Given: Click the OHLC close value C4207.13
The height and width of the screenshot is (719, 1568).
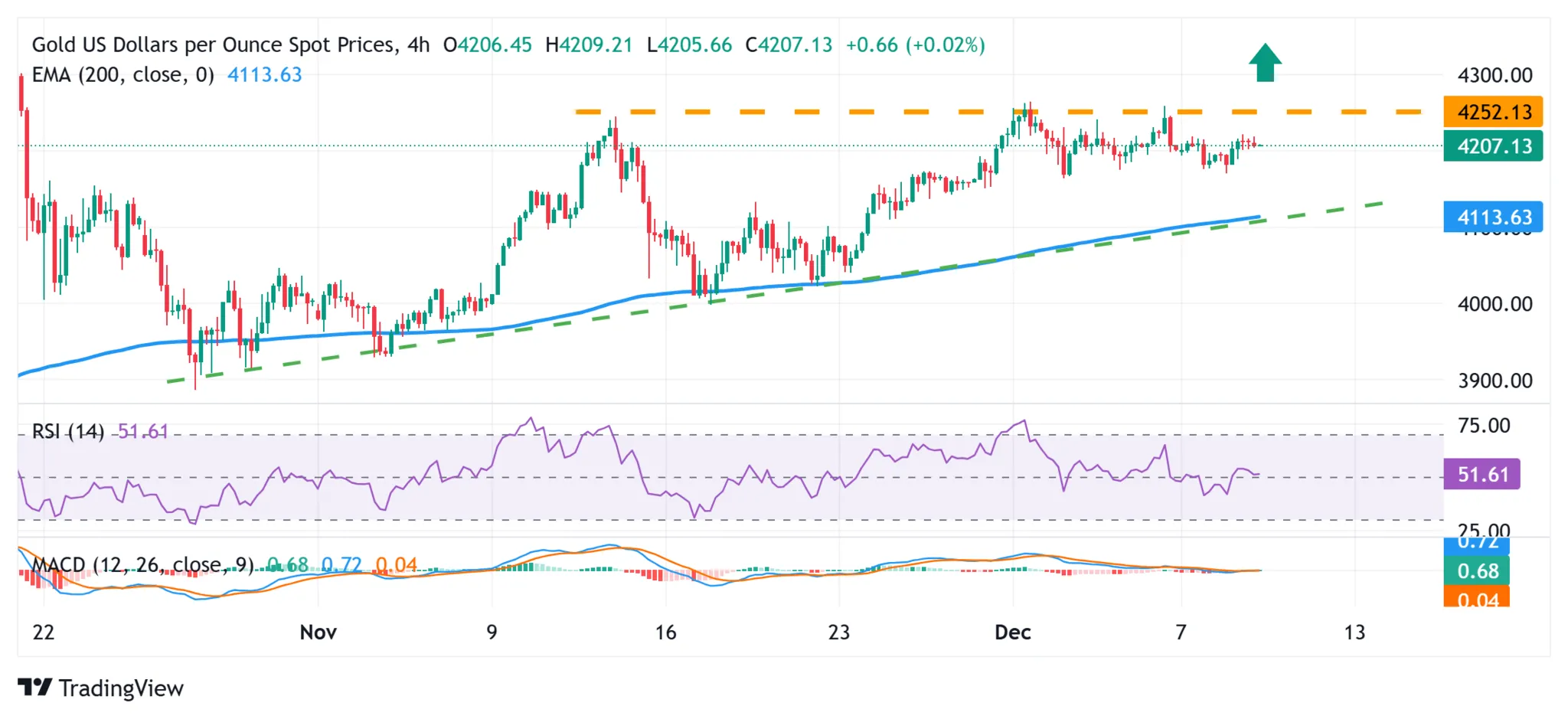Looking at the screenshot, I should (x=790, y=44).
